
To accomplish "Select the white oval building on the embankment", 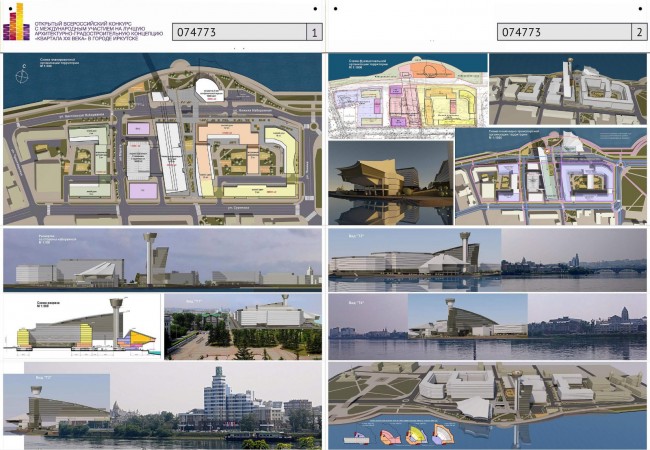I will click(210, 90).
